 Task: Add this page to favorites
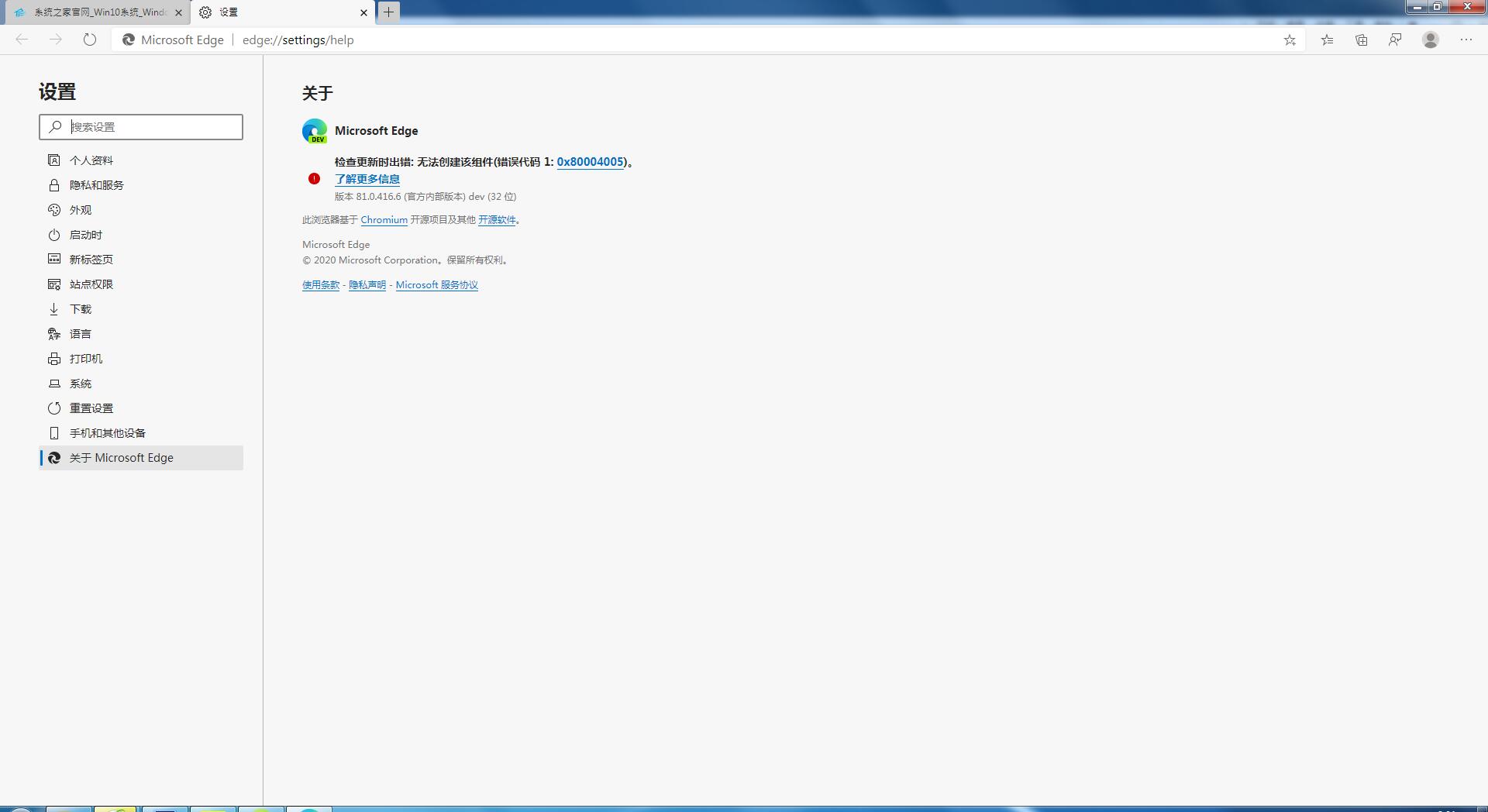click(x=1289, y=40)
